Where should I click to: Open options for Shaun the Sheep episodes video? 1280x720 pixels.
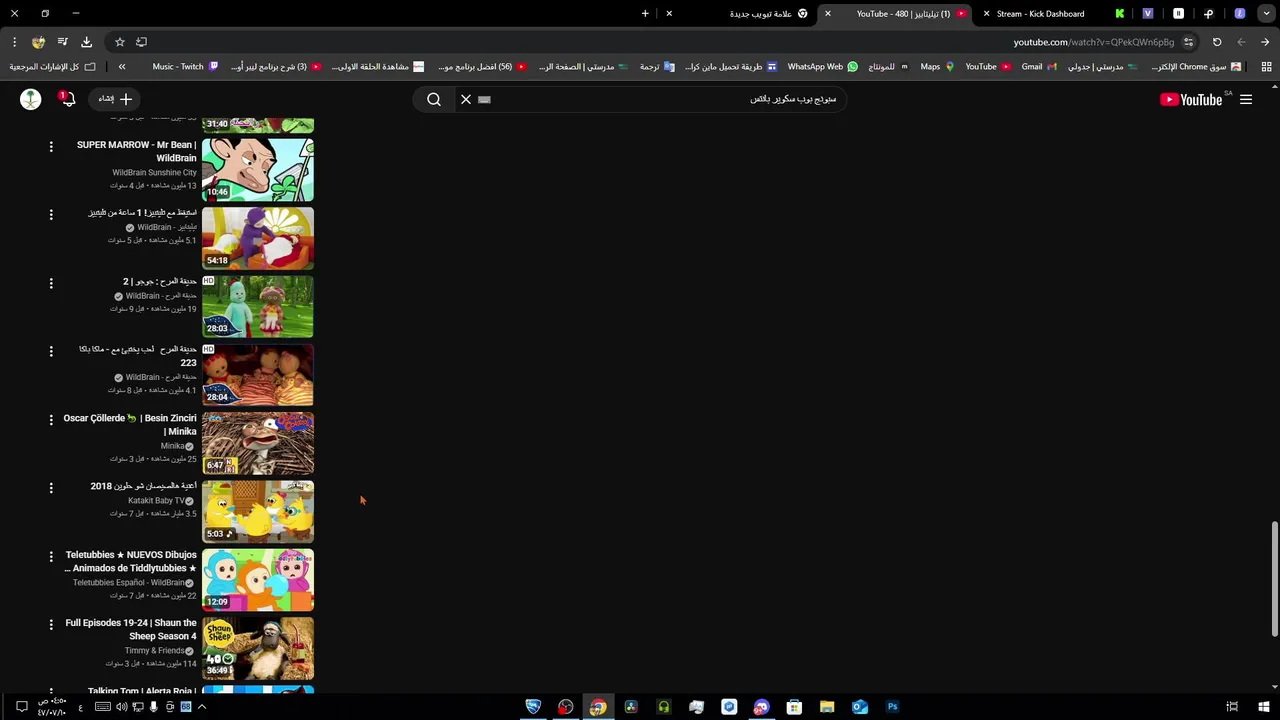tap(51, 624)
